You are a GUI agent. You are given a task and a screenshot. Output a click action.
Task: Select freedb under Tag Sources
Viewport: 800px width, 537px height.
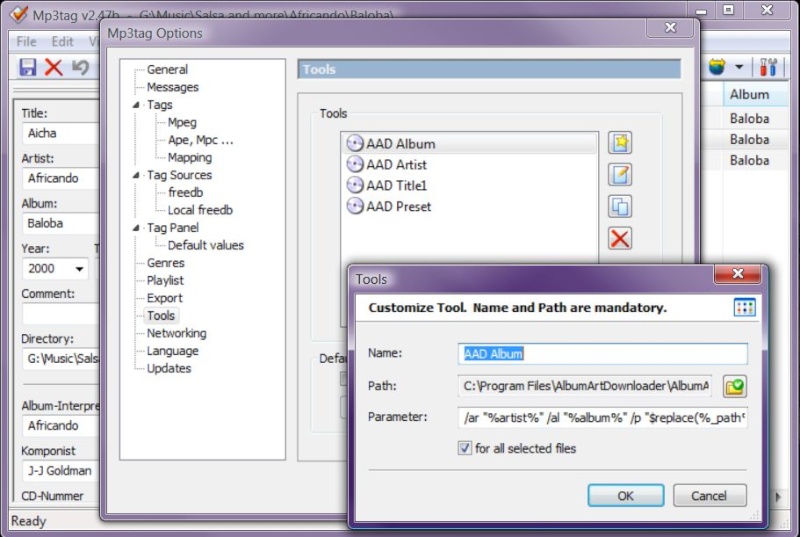[x=185, y=193]
